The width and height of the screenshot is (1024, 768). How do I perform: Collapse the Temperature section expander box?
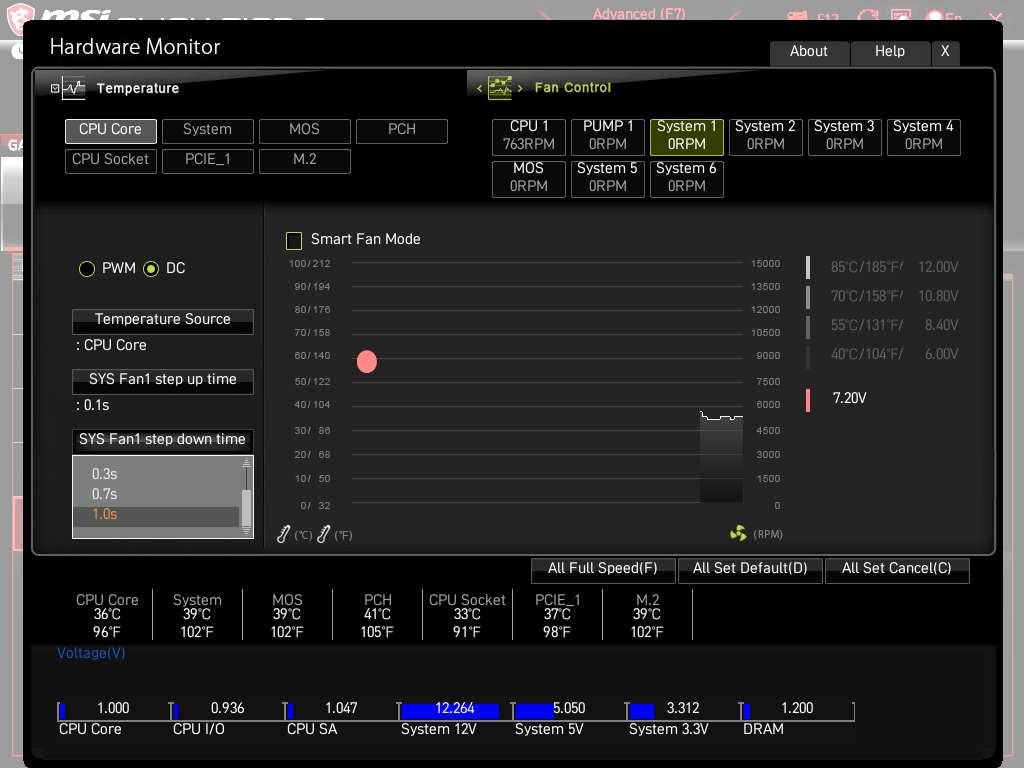pos(55,88)
